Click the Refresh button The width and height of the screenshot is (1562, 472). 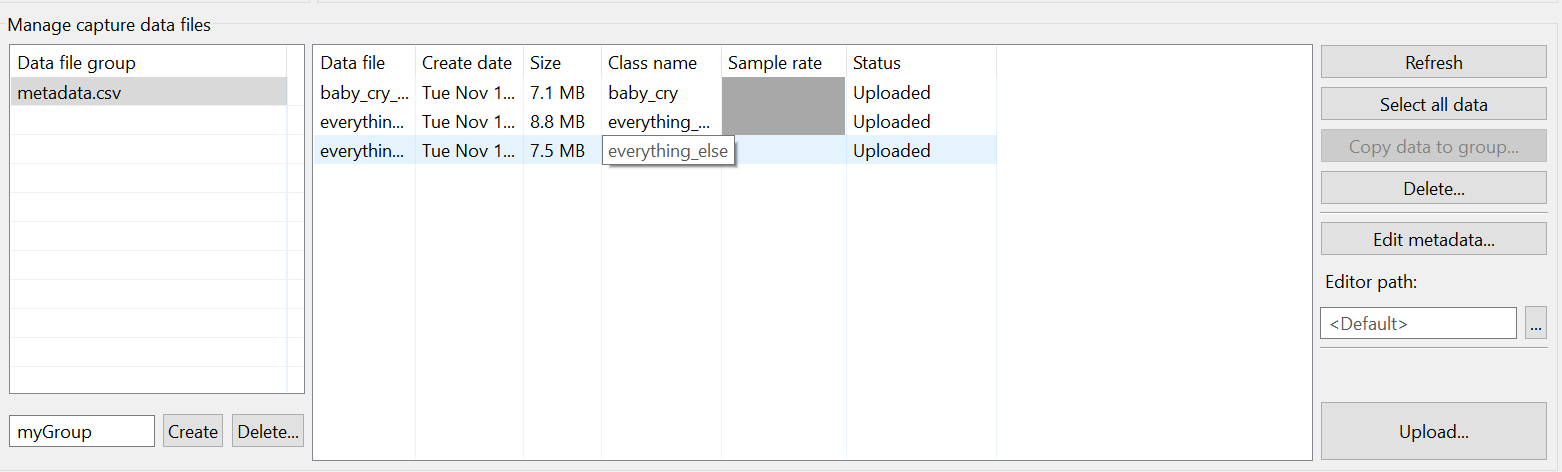click(1433, 62)
